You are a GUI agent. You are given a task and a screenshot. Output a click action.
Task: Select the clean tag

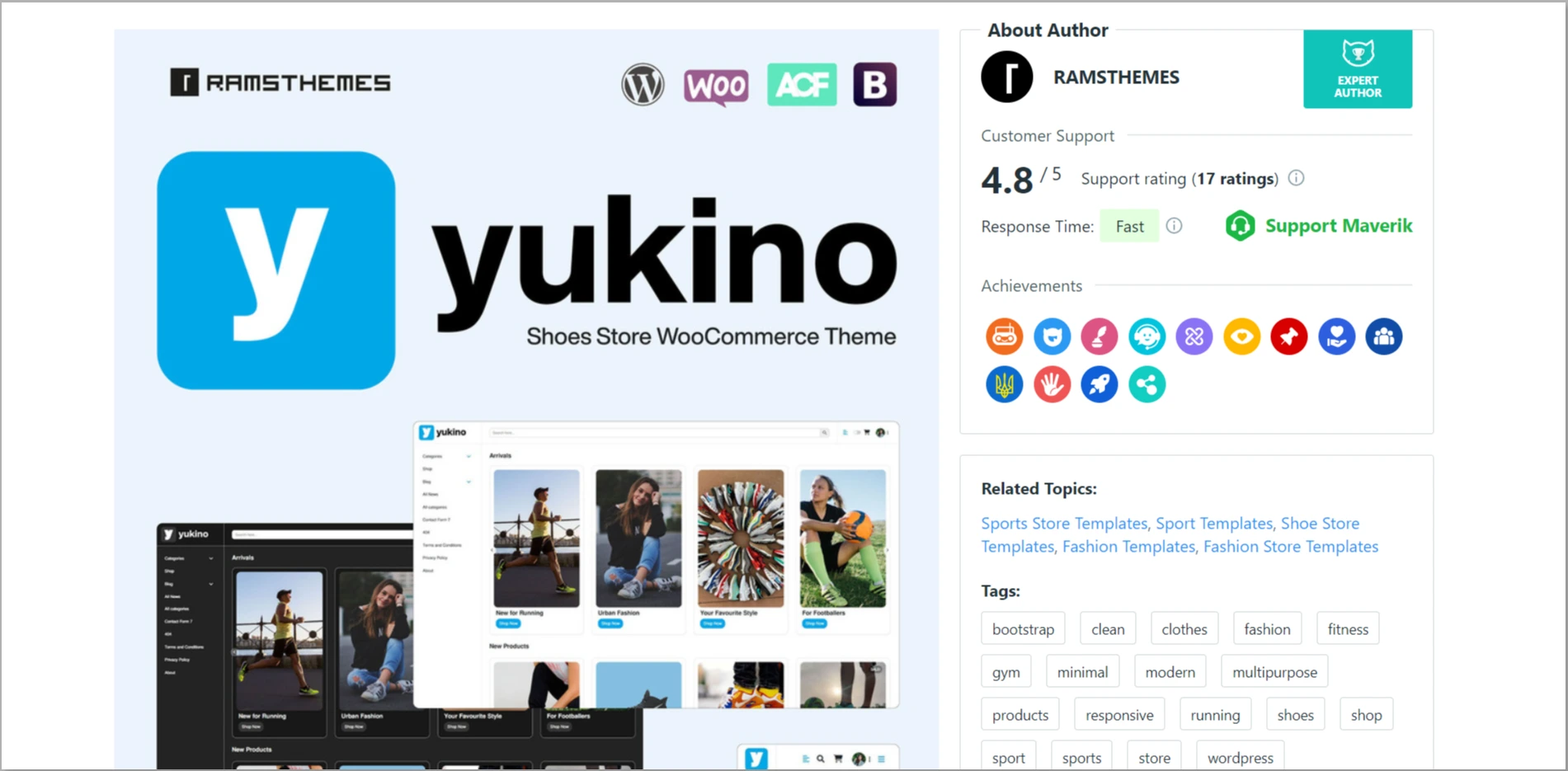1108,629
